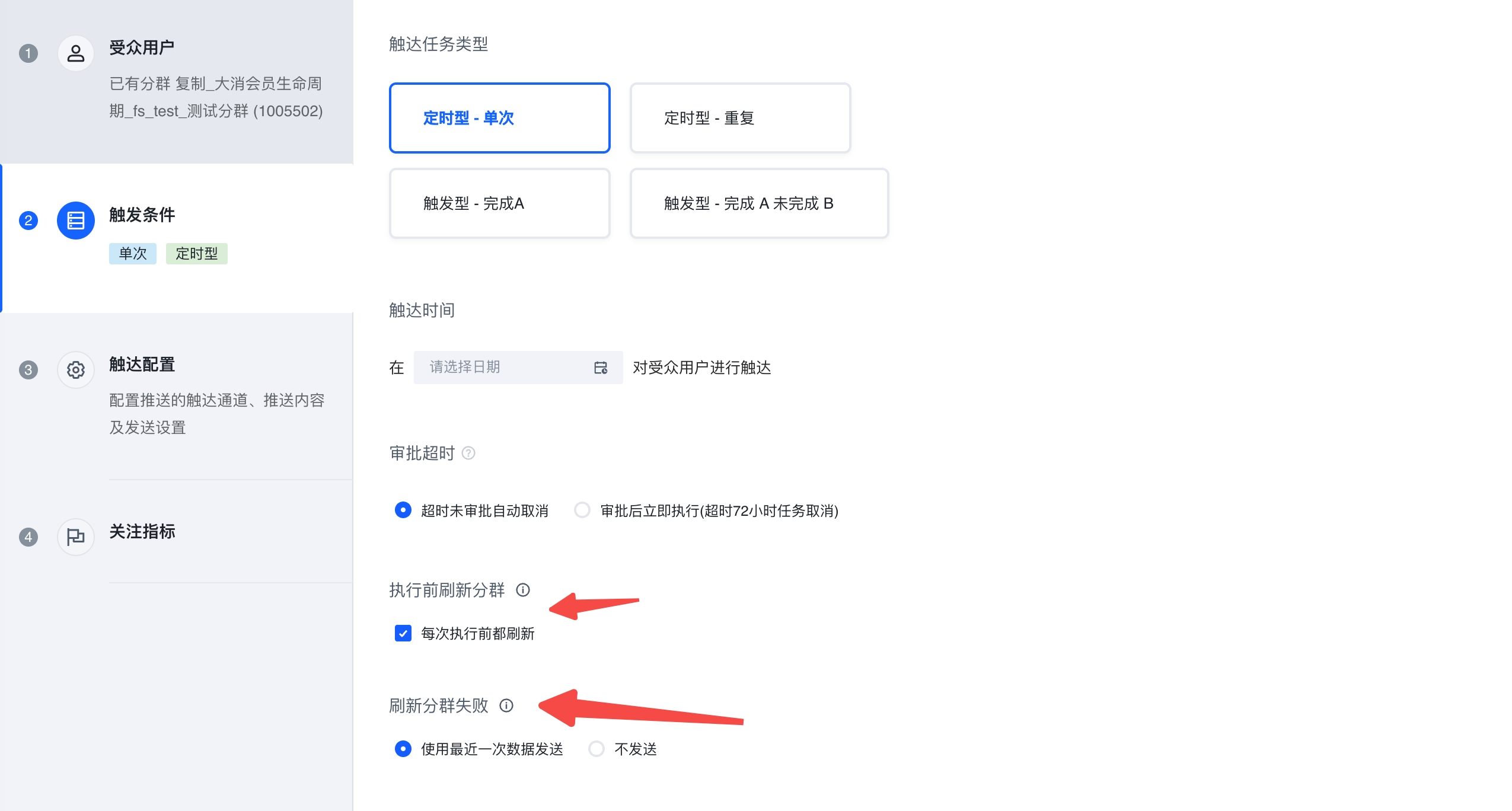1512x811 pixels.
Task: Go to step 4 关注指标
Action: (142, 532)
